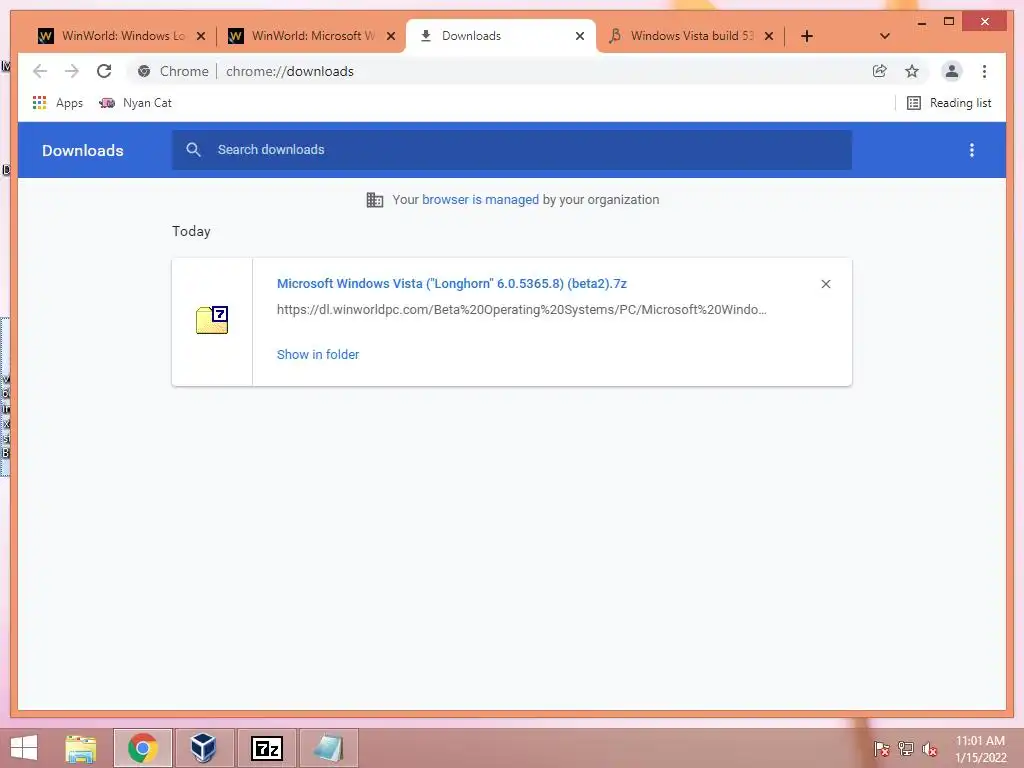The image size is (1024, 768).
Task: Bookmark this page with star icon
Action: (x=912, y=71)
